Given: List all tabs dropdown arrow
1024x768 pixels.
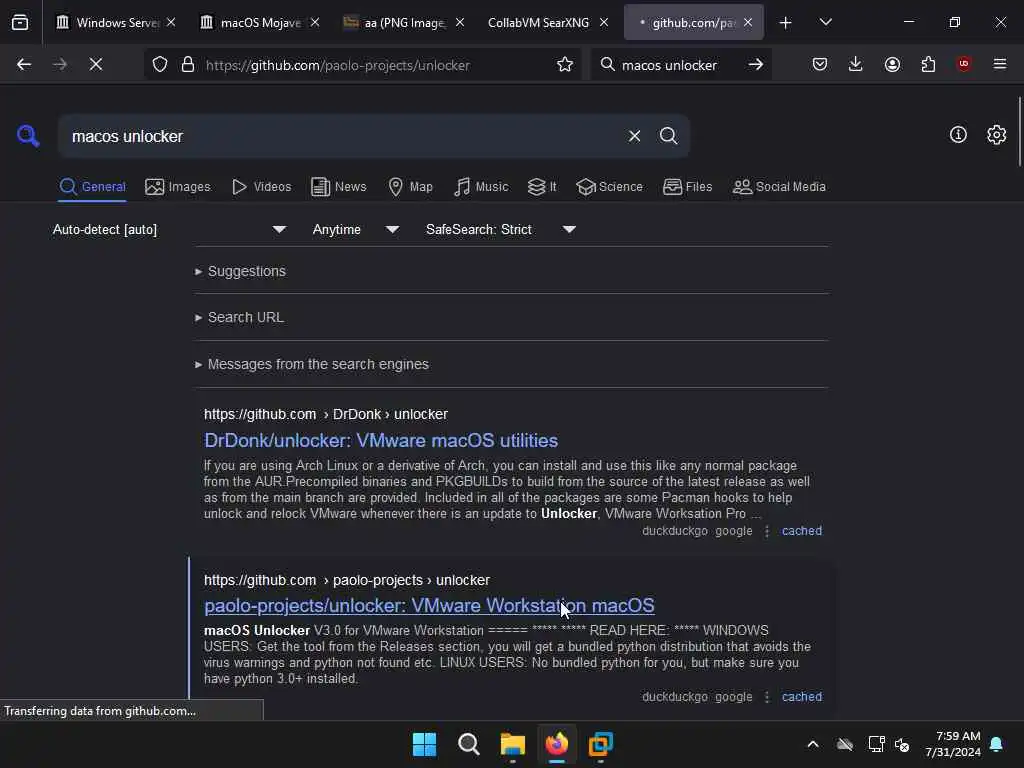Looking at the screenshot, I should (825, 22).
